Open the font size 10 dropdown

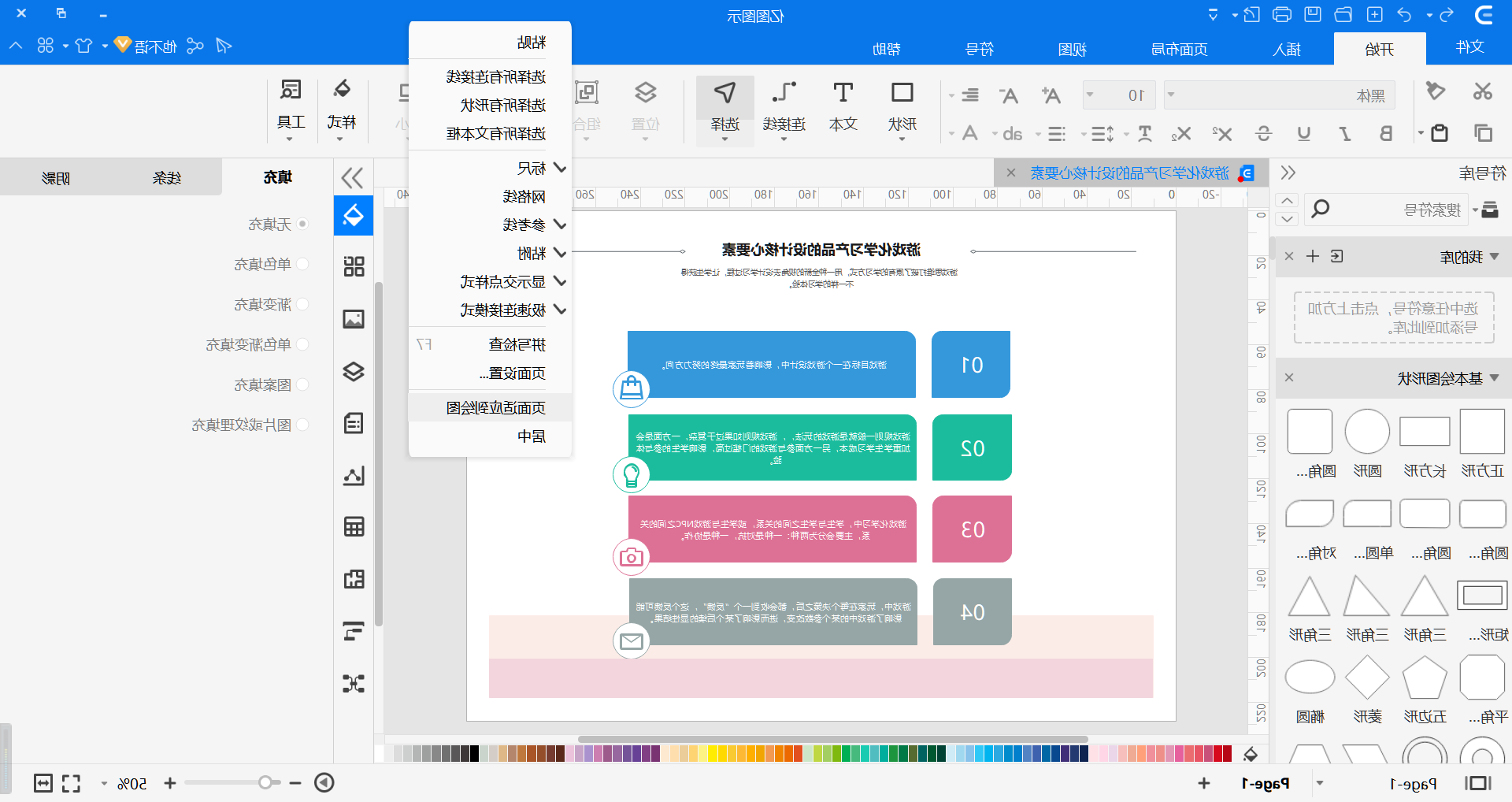click(1090, 95)
